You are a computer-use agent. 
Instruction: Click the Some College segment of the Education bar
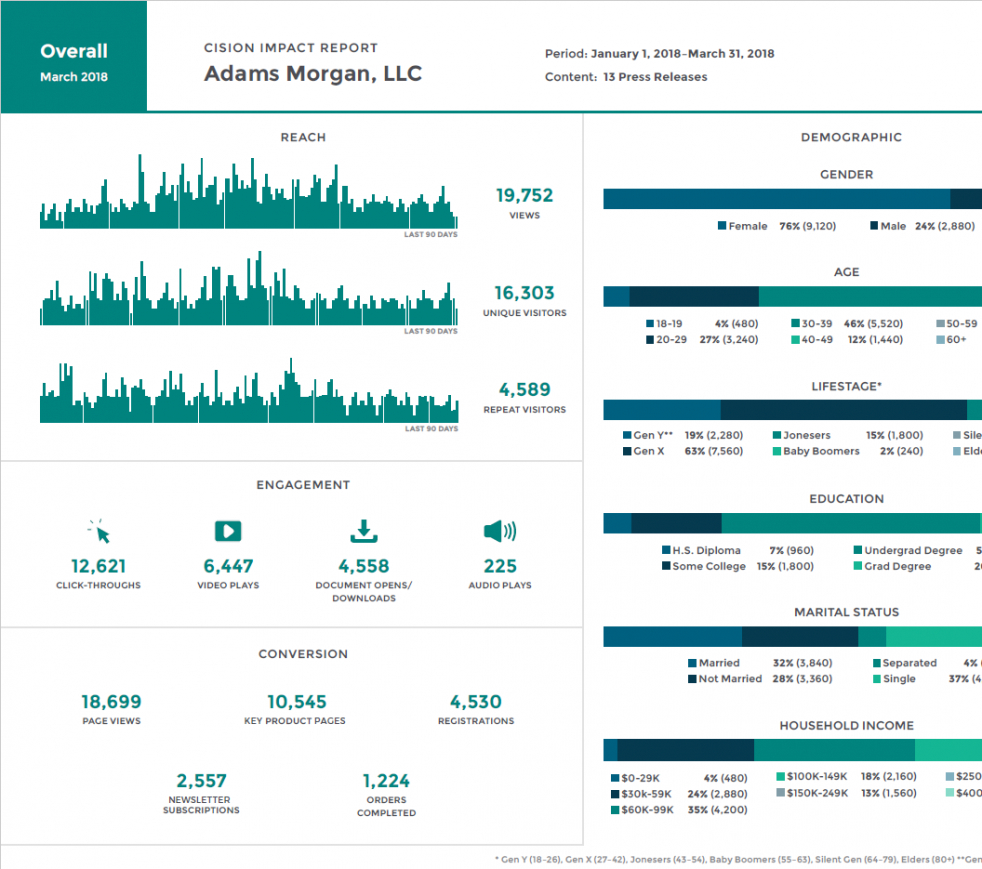tap(676, 523)
